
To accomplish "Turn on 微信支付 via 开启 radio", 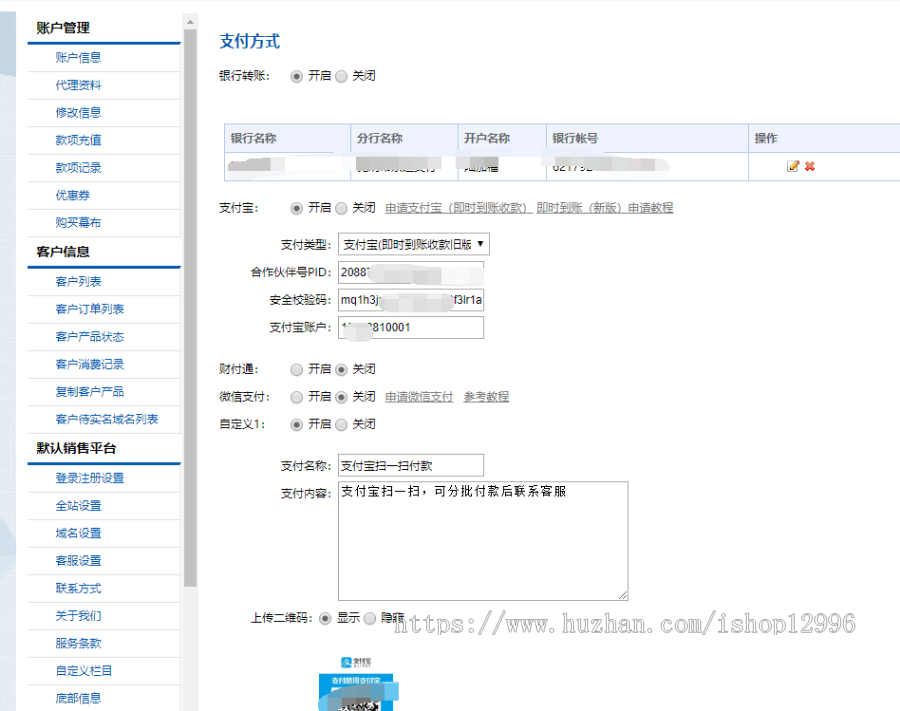I will pyautogui.click(x=297, y=396).
